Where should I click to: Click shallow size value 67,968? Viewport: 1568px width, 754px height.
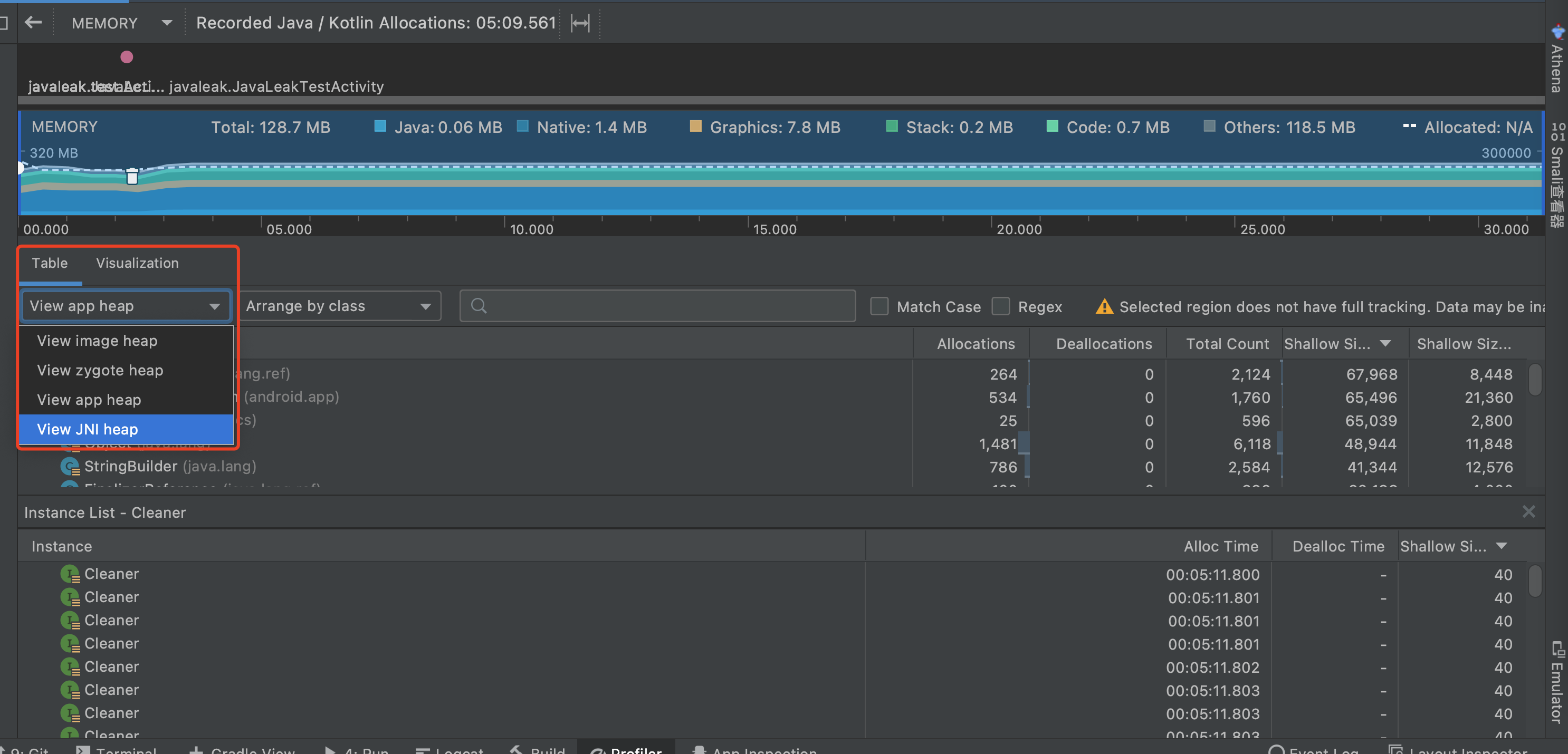[x=1371, y=374]
